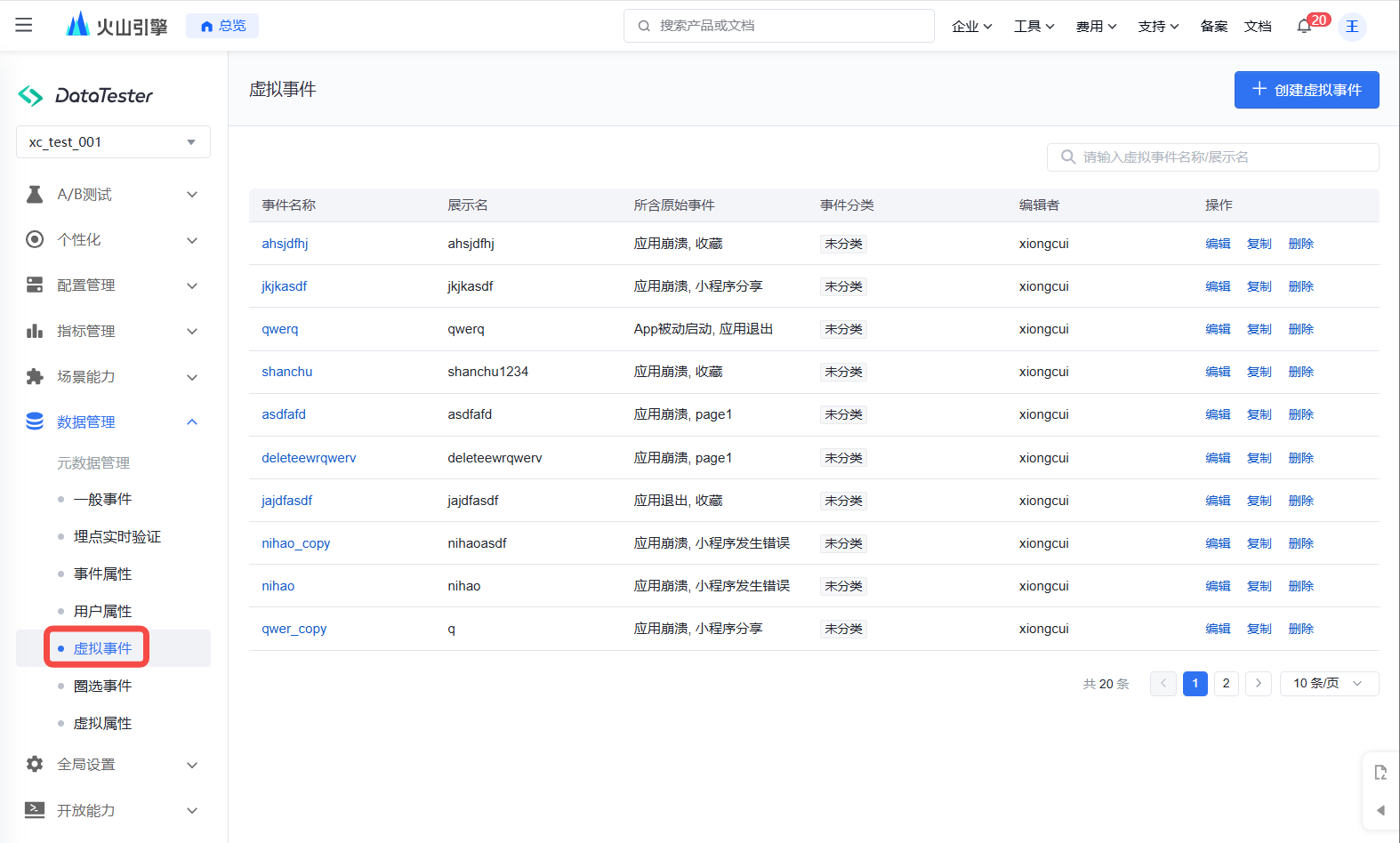Expand the 个性化 menu chevron

[192, 240]
